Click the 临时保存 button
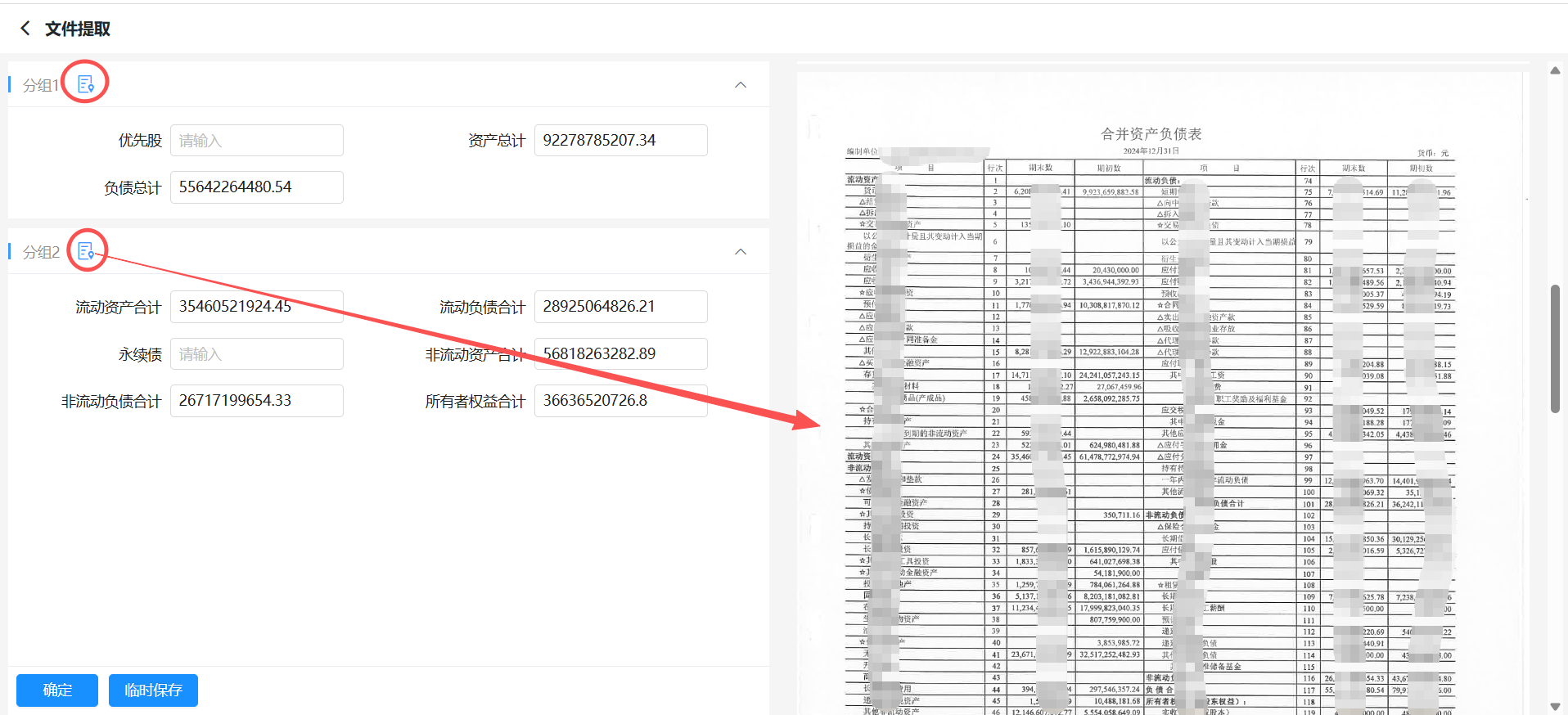The height and width of the screenshot is (715, 1568). pyautogui.click(x=153, y=690)
